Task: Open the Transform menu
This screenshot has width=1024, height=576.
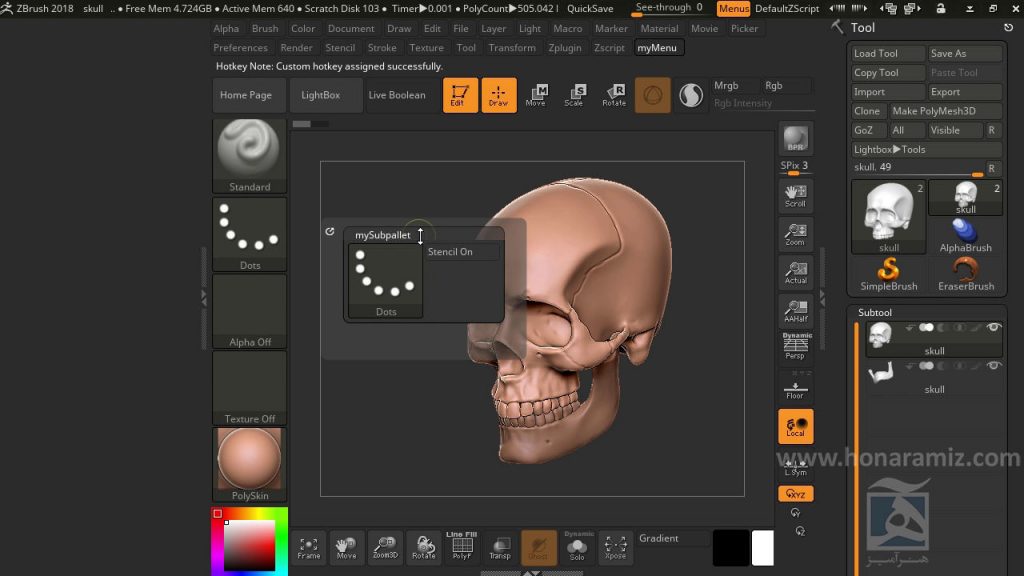Action: click(512, 48)
